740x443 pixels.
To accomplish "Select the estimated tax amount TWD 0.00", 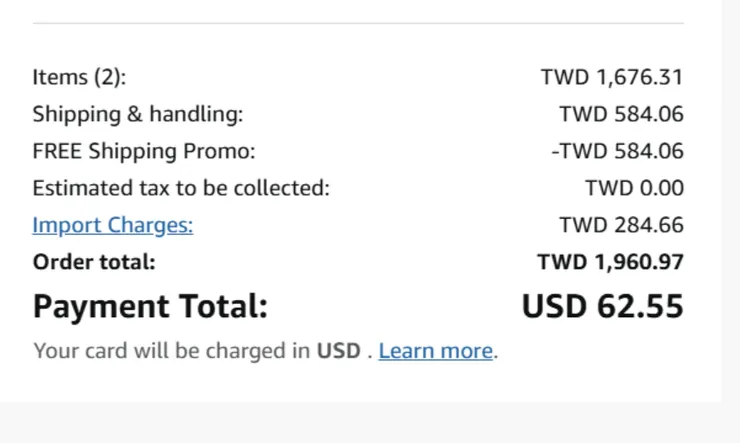I will [634, 188].
